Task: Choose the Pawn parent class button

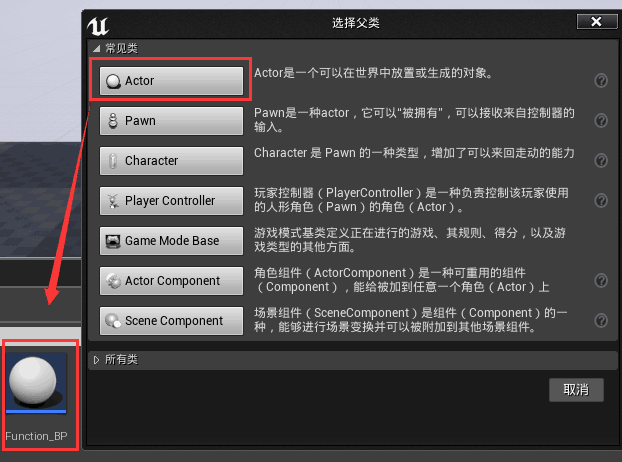Action: tap(171, 121)
